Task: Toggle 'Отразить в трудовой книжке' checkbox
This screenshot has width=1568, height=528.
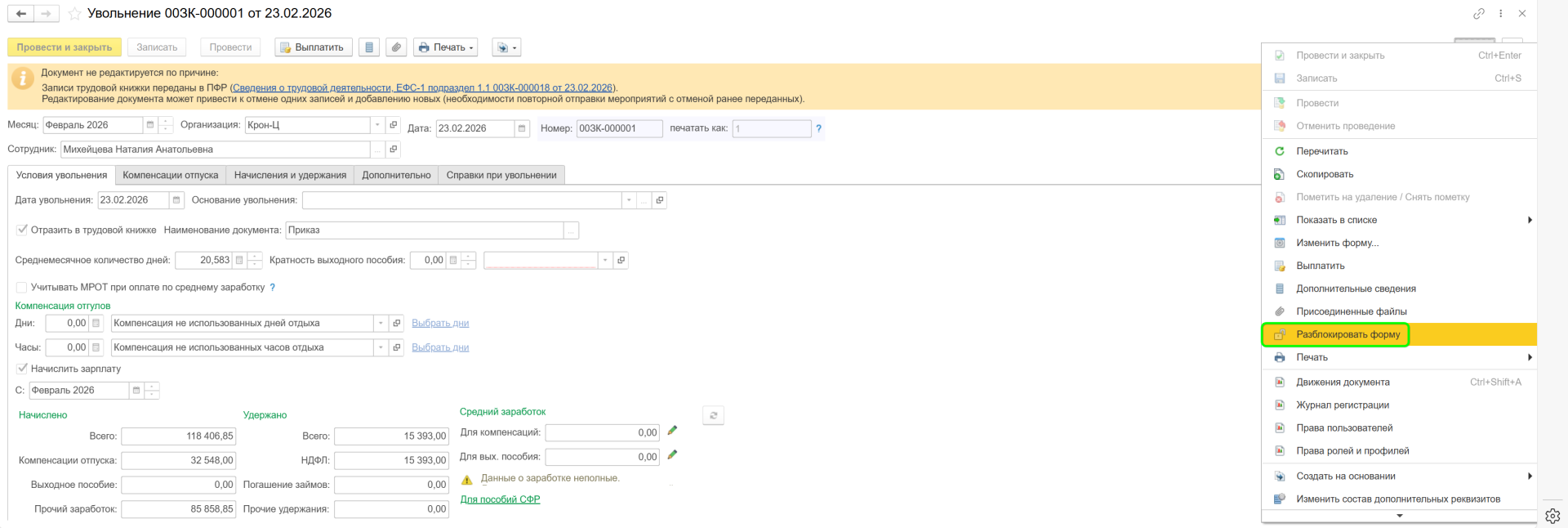Action: coord(22,230)
